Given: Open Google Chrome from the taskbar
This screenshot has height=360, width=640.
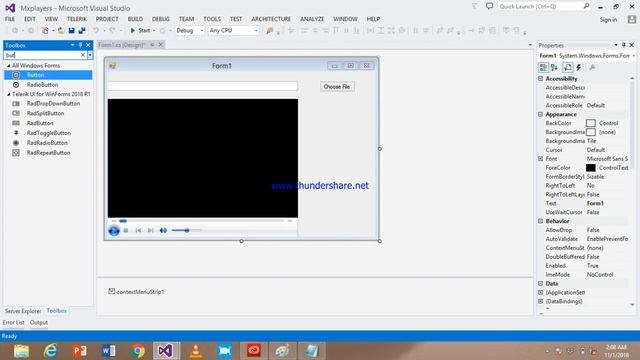Looking at the screenshot, I should (x=138, y=351).
